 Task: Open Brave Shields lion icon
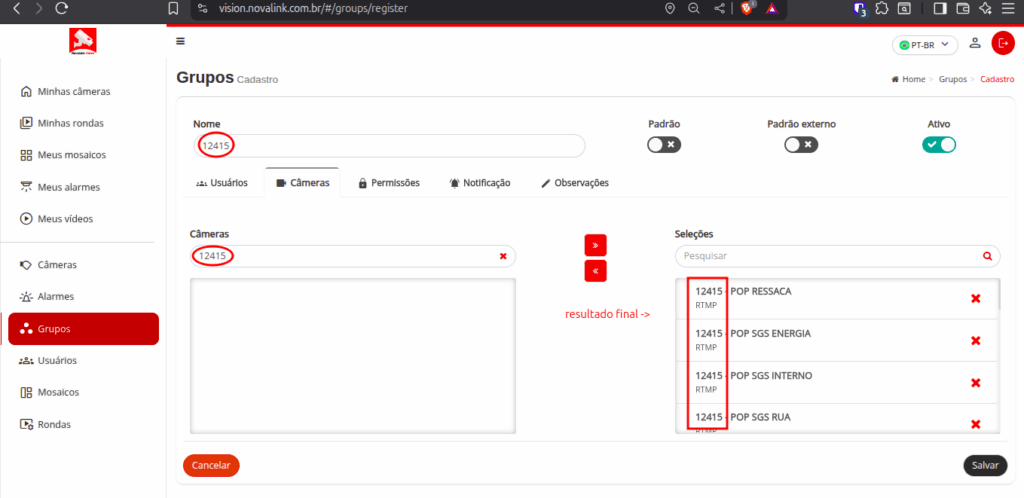point(747,8)
